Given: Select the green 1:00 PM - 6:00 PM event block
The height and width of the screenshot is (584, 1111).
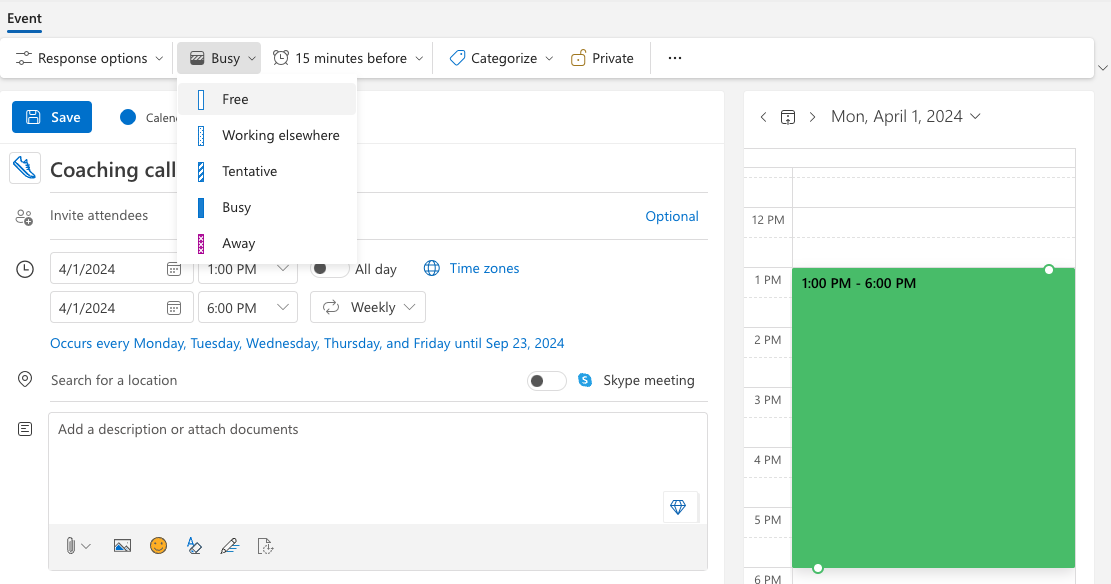Looking at the screenshot, I should pyautogui.click(x=933, y=418).
